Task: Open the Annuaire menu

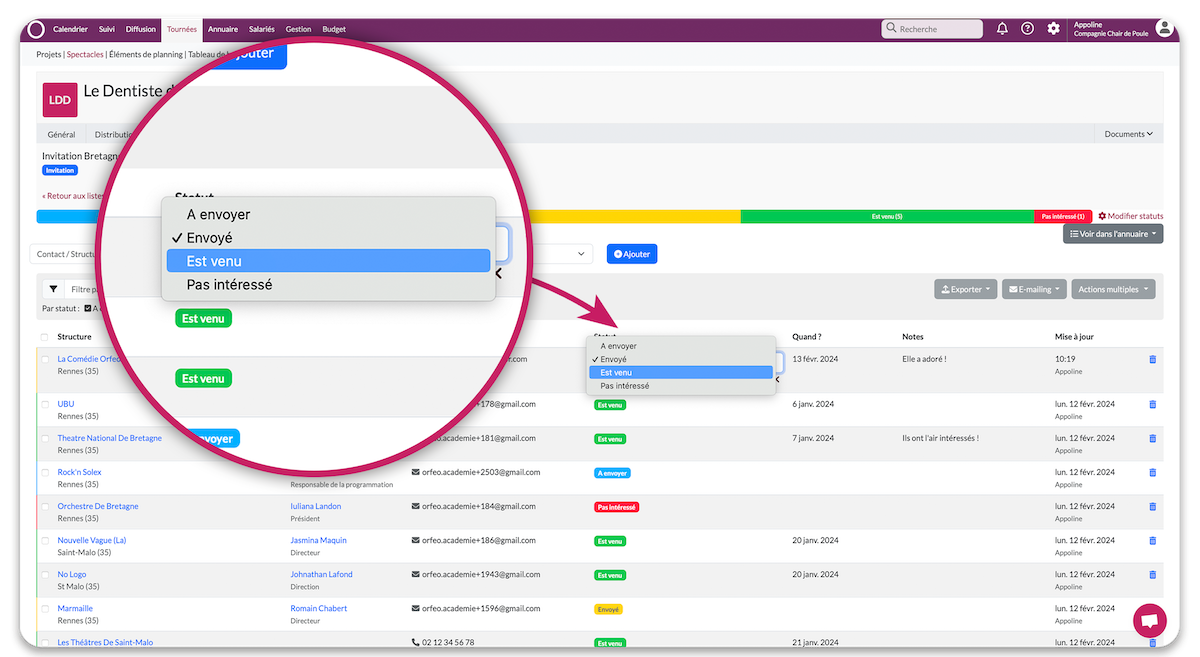Action: pos(222,29)
